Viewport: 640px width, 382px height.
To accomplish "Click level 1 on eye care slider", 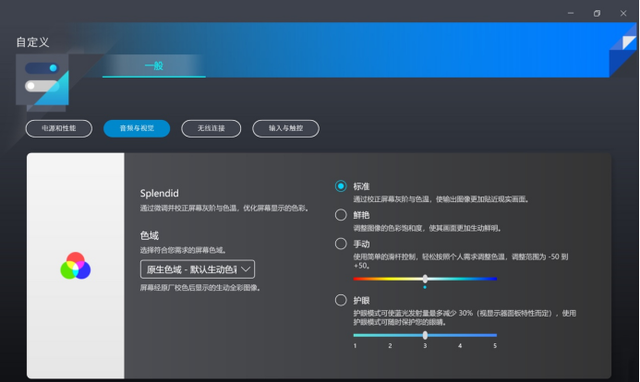I will tap(355, 335).
